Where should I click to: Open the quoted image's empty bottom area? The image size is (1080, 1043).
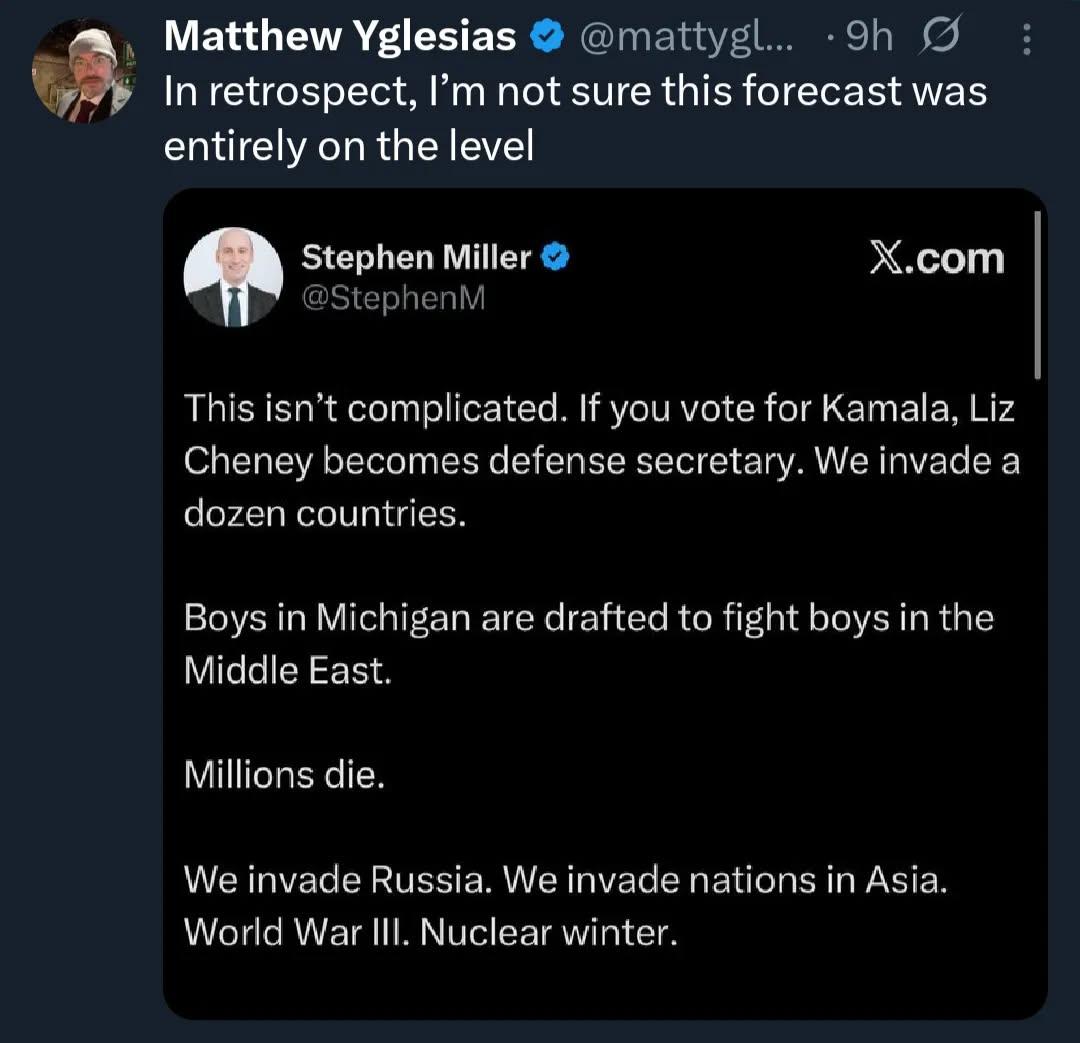[604, 985]
